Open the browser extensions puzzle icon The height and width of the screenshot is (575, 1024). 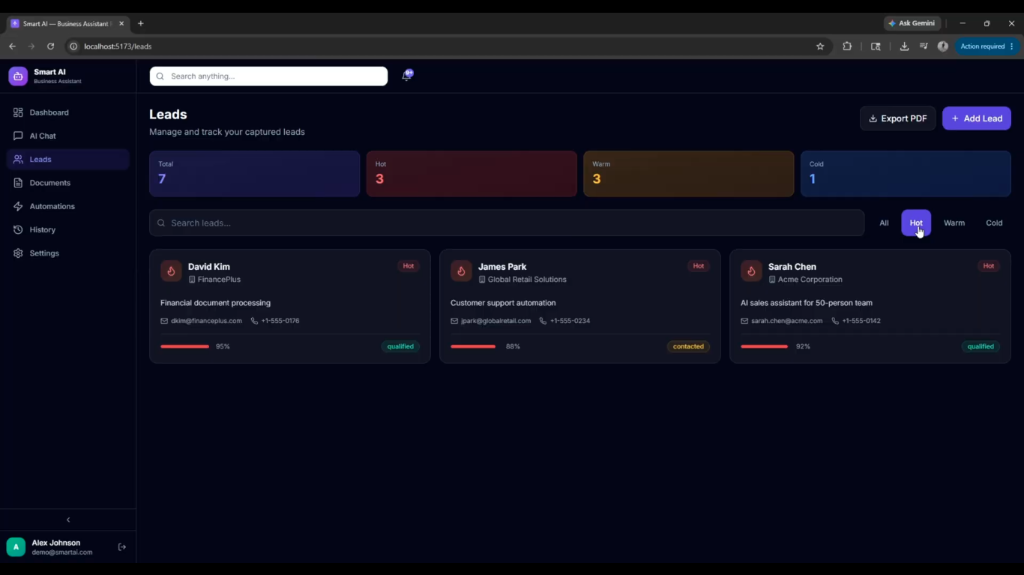coord(847,46)
